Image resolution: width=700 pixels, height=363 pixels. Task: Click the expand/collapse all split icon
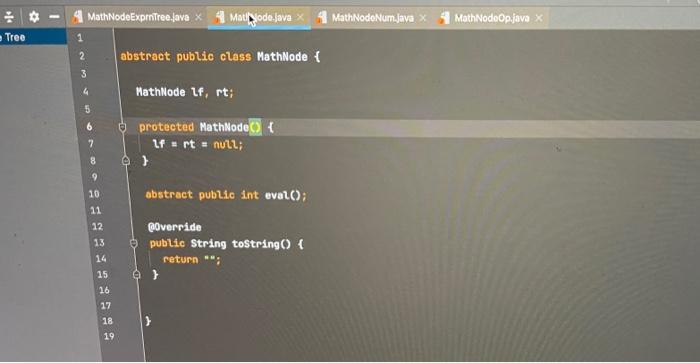click(x=9, y=17)
